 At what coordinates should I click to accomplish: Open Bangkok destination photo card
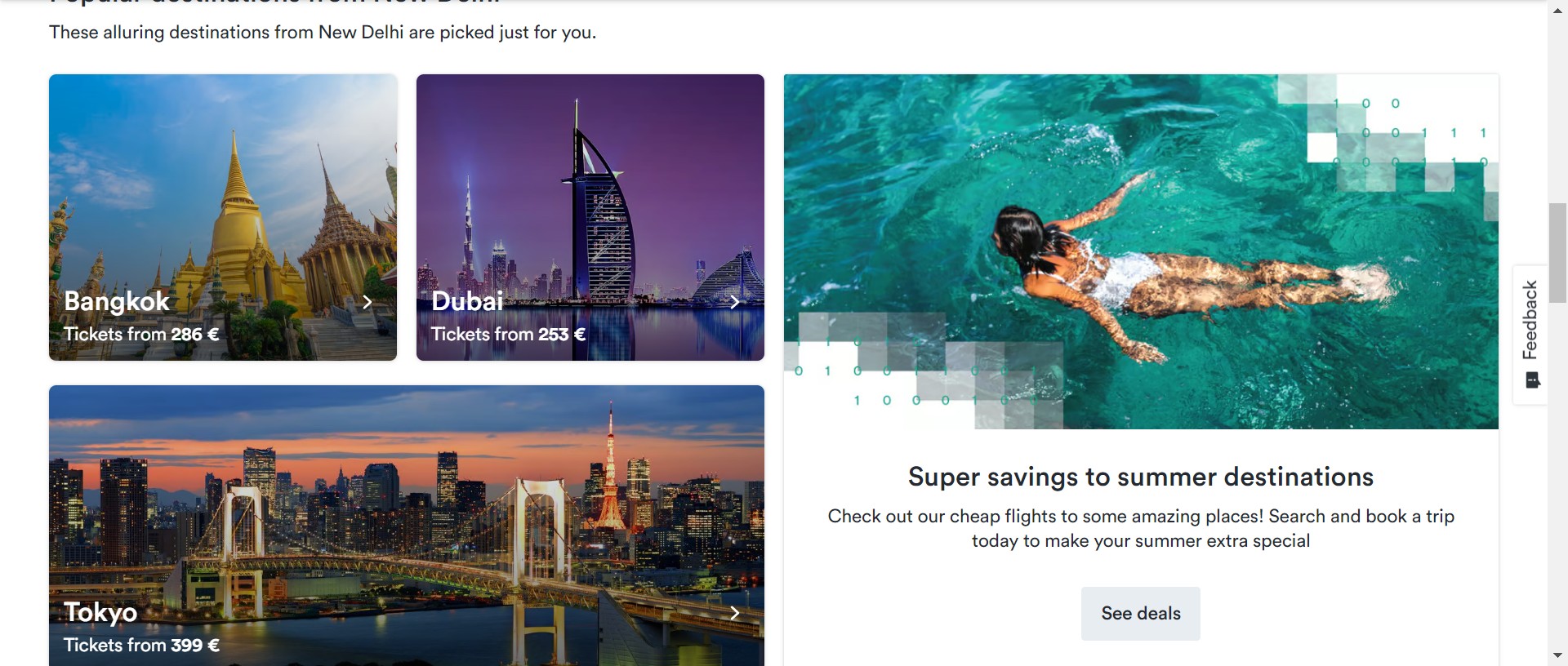(x=223, y=217)
